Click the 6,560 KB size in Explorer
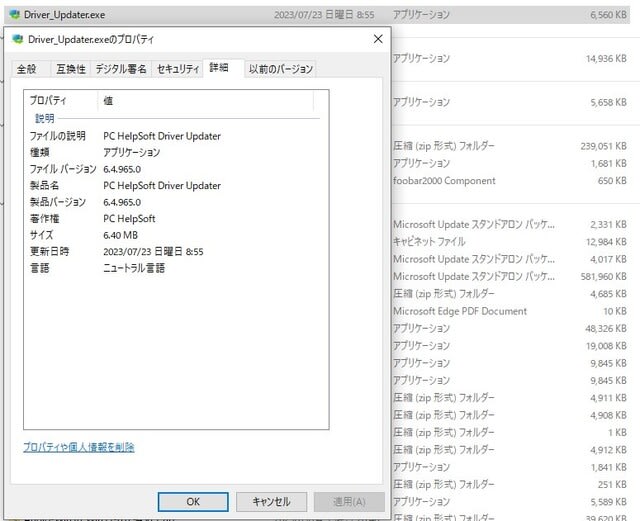 608,15
